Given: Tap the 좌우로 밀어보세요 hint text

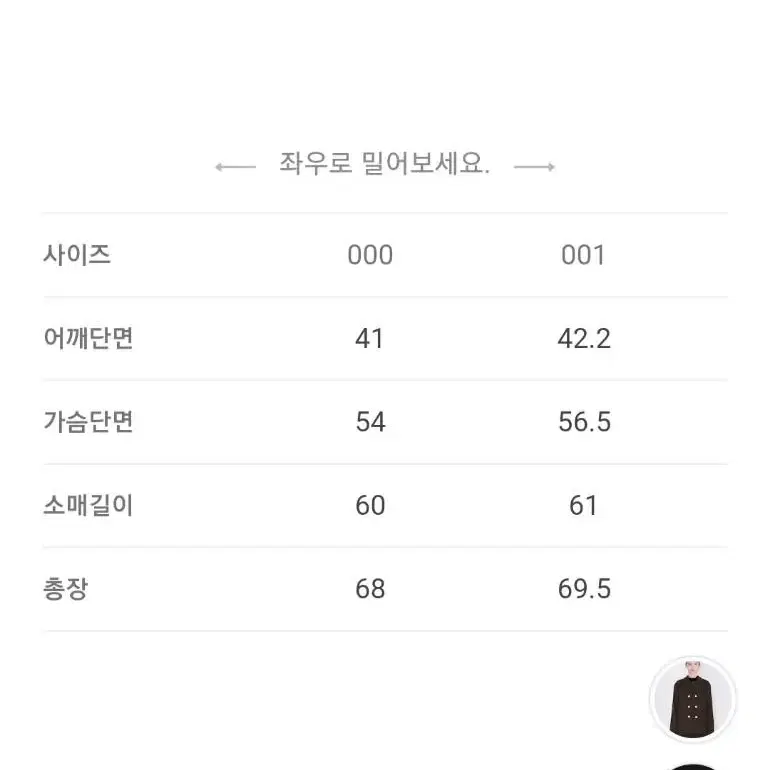Looking at the screenshot, I should pos(385,164).
